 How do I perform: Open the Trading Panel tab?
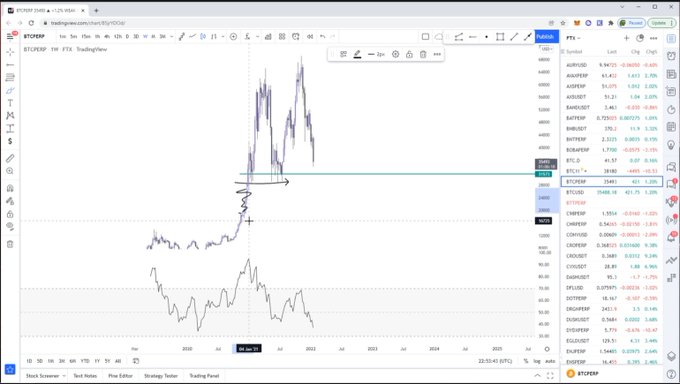(x=204, y=376)
